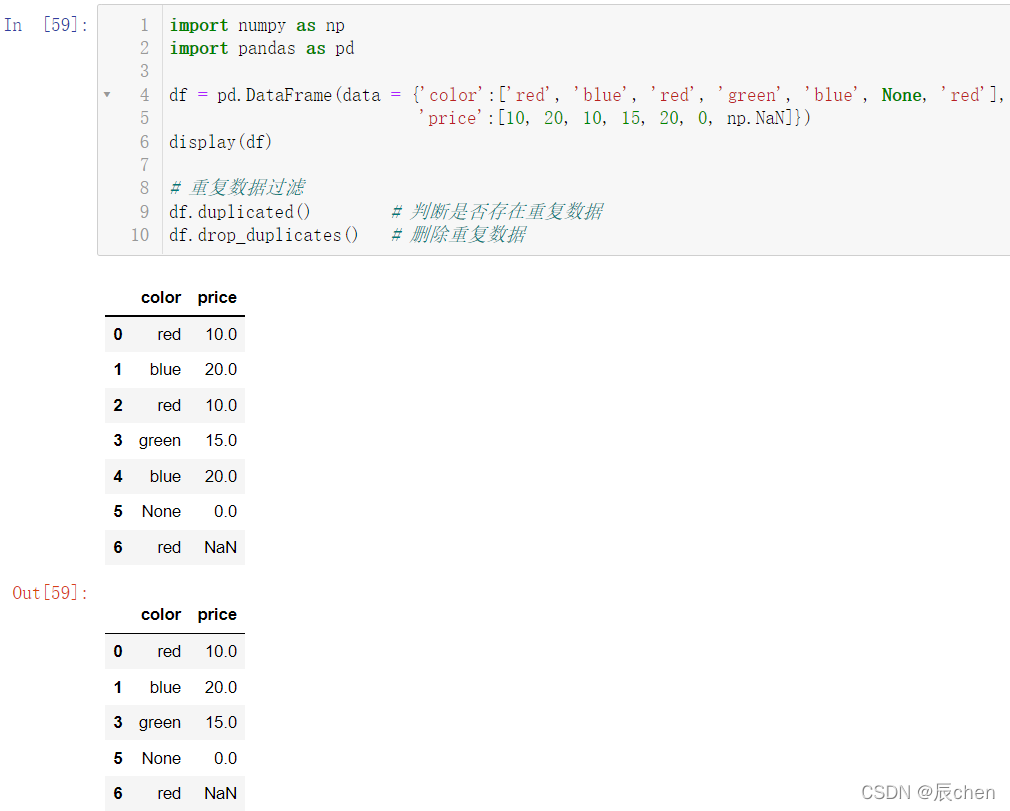The width and height of the screenshot is (1010, 811).
Task: Select row 5 None in first table
Action: (175, 511)
